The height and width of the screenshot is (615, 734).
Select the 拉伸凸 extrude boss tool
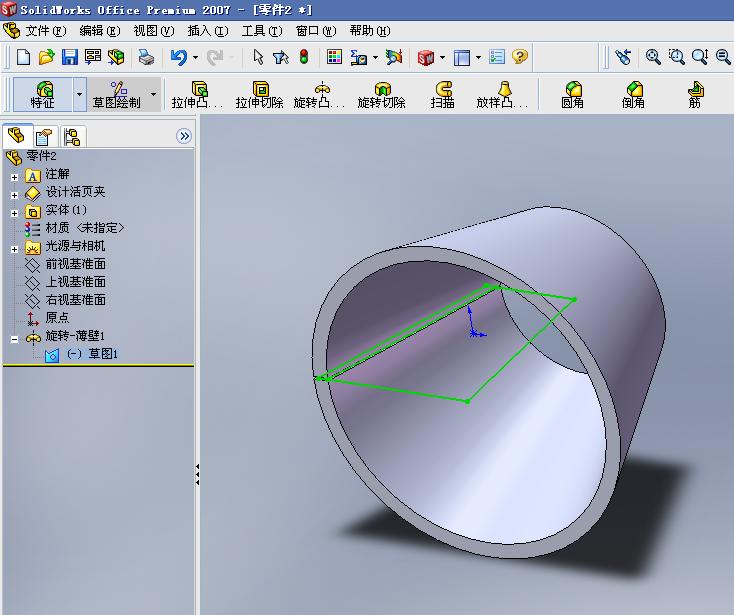197,95
